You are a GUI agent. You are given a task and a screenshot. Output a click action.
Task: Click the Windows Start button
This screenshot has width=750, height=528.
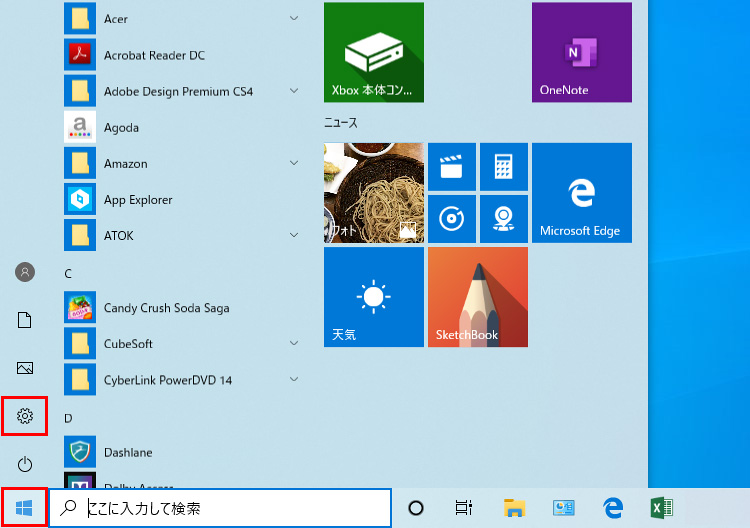pos(24,508)
